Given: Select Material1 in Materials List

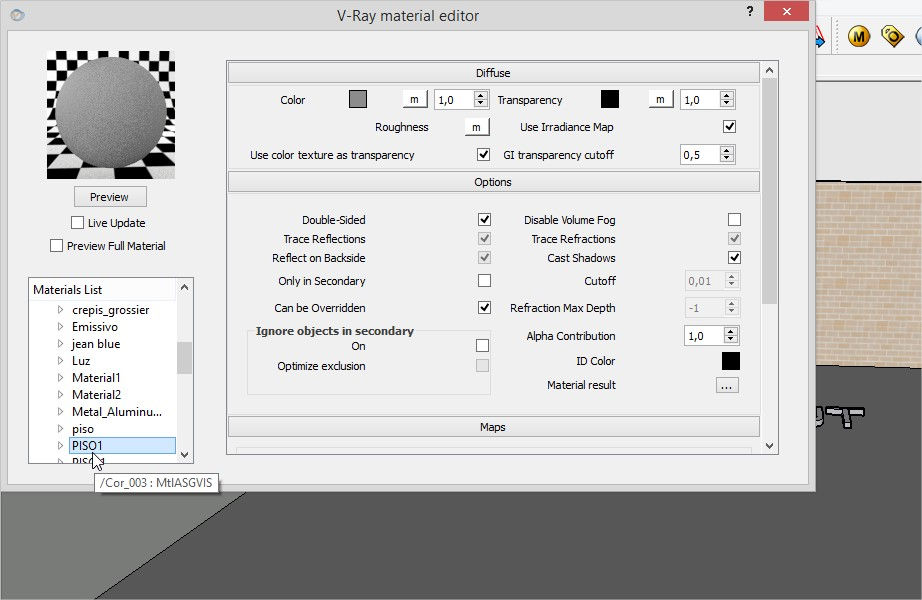Looking at the screenshot, I should pos(96,378).
